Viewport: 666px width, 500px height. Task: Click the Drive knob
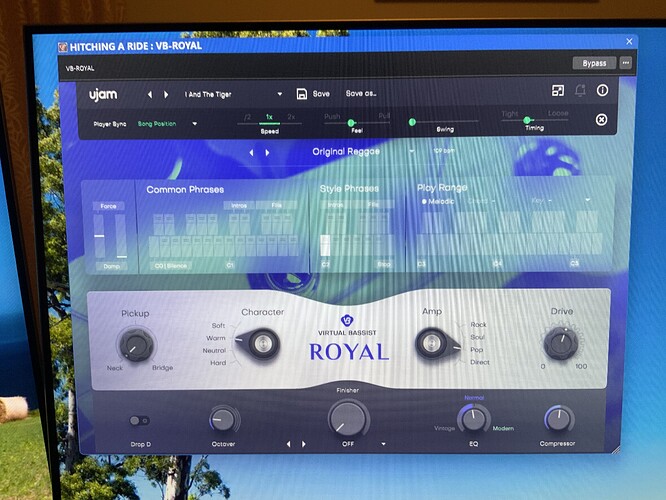click(x=561, y=343)
